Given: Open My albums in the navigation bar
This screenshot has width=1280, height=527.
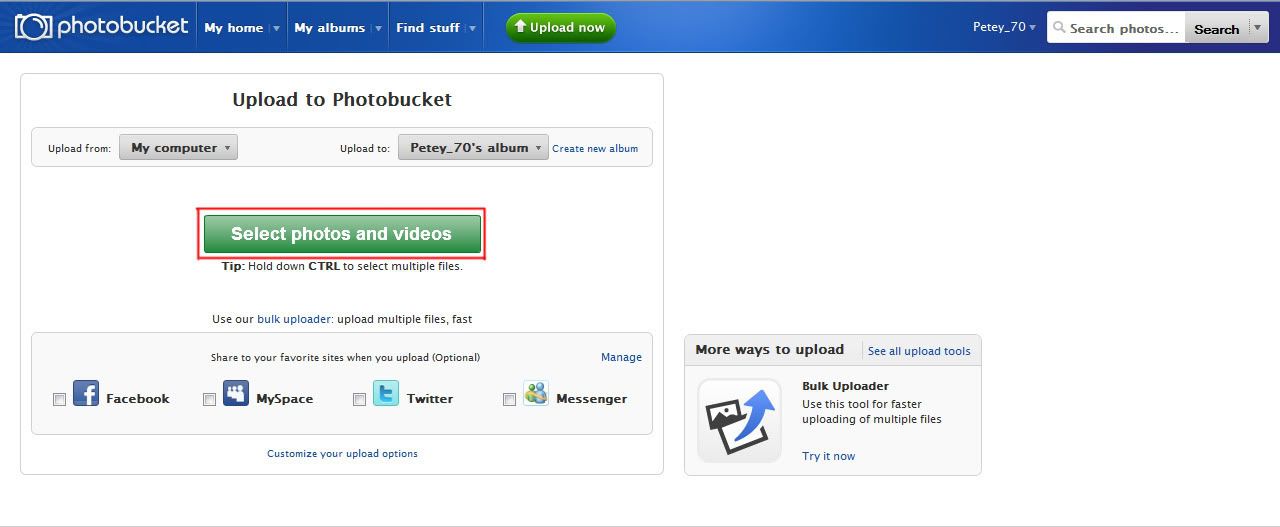Looking at the screenshot, I should [329, 28].
